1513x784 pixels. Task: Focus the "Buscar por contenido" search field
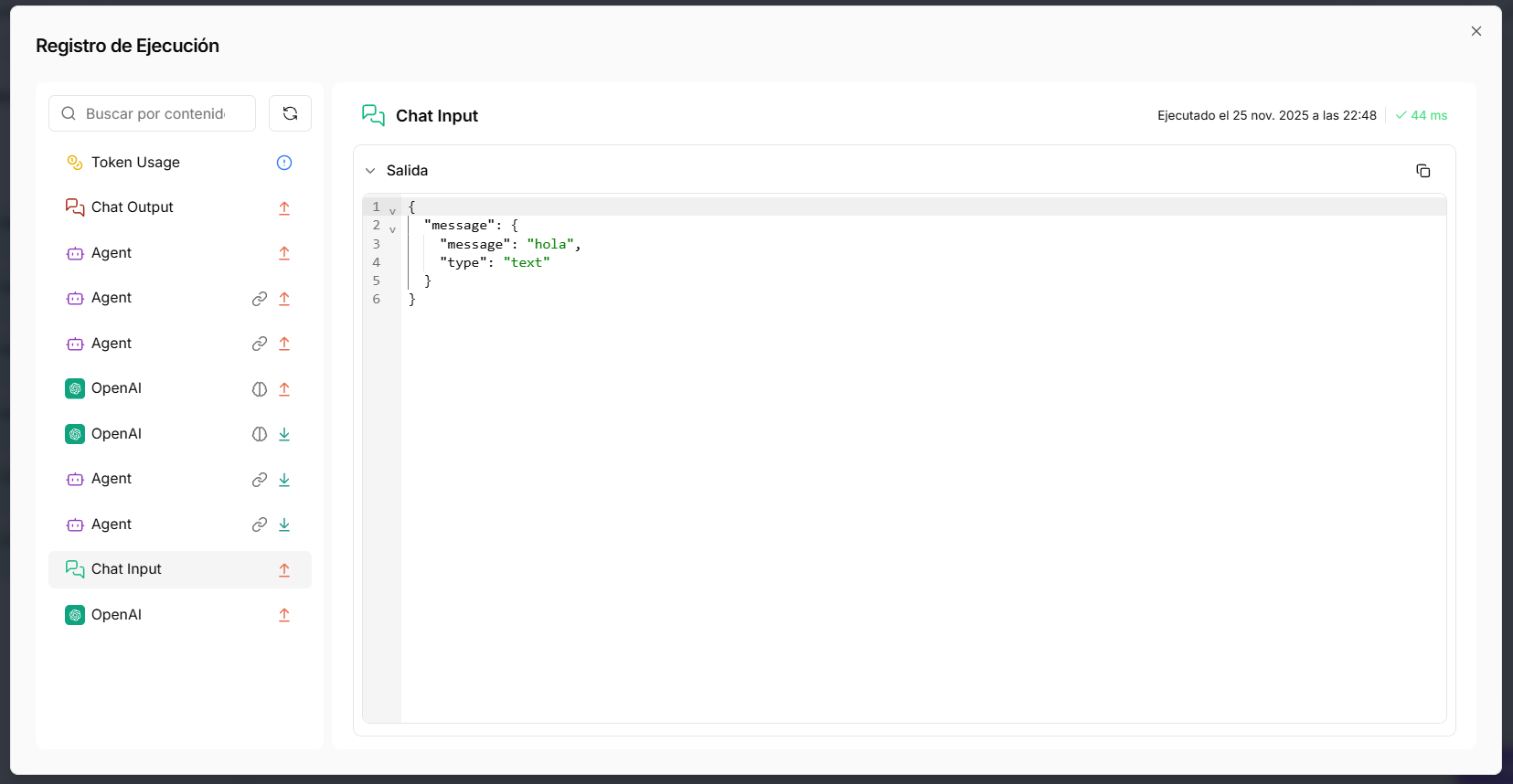(155, 114)
